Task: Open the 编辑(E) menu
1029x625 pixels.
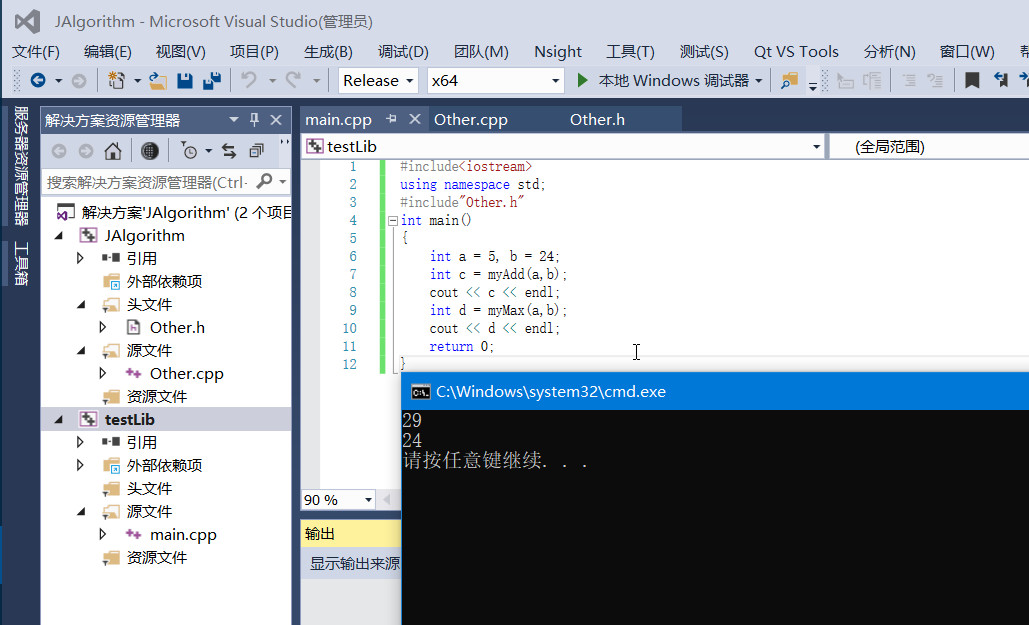Action: (108, 52)
